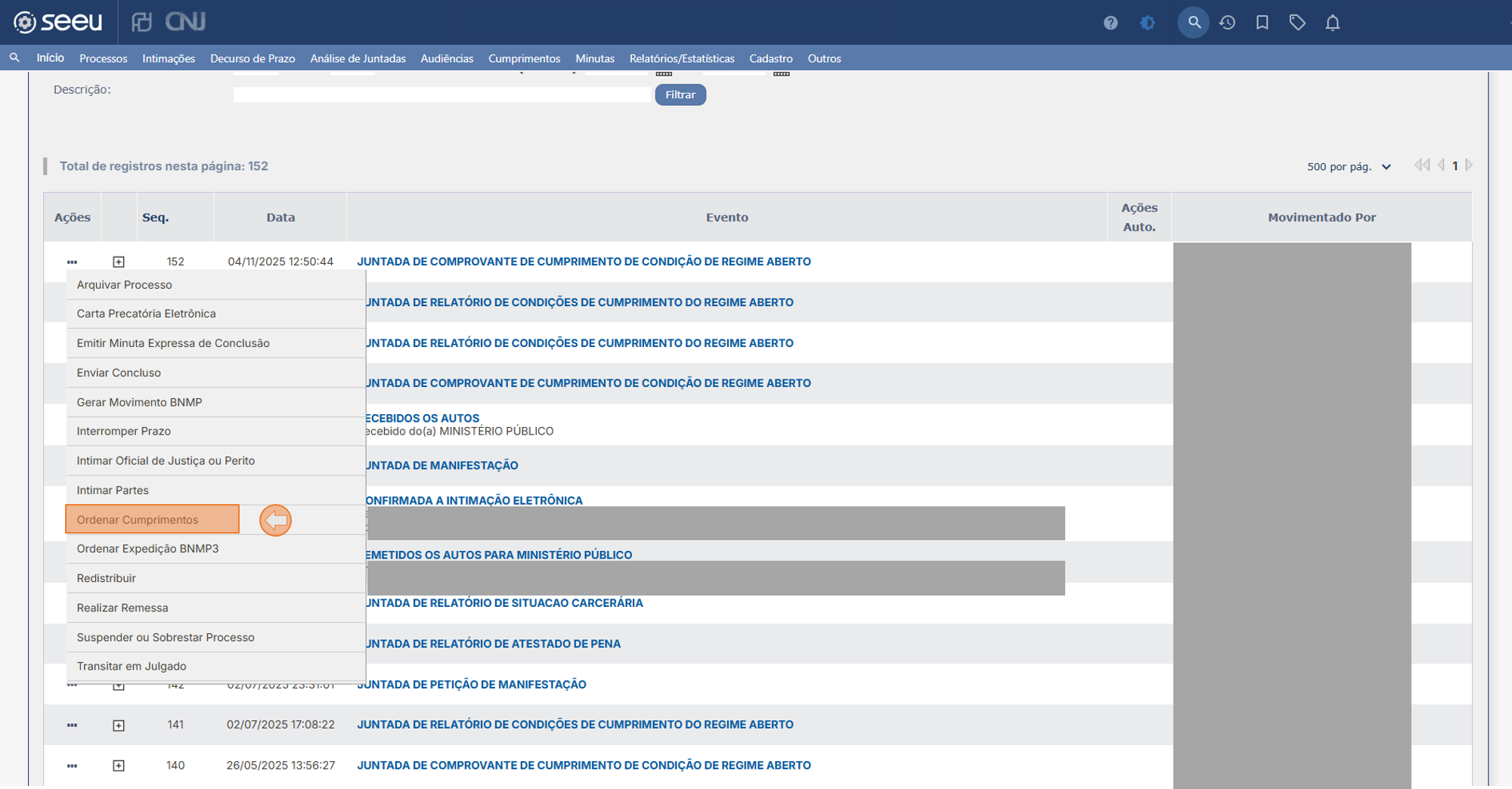Open the notifications bell icon

tap(1333, 23)
